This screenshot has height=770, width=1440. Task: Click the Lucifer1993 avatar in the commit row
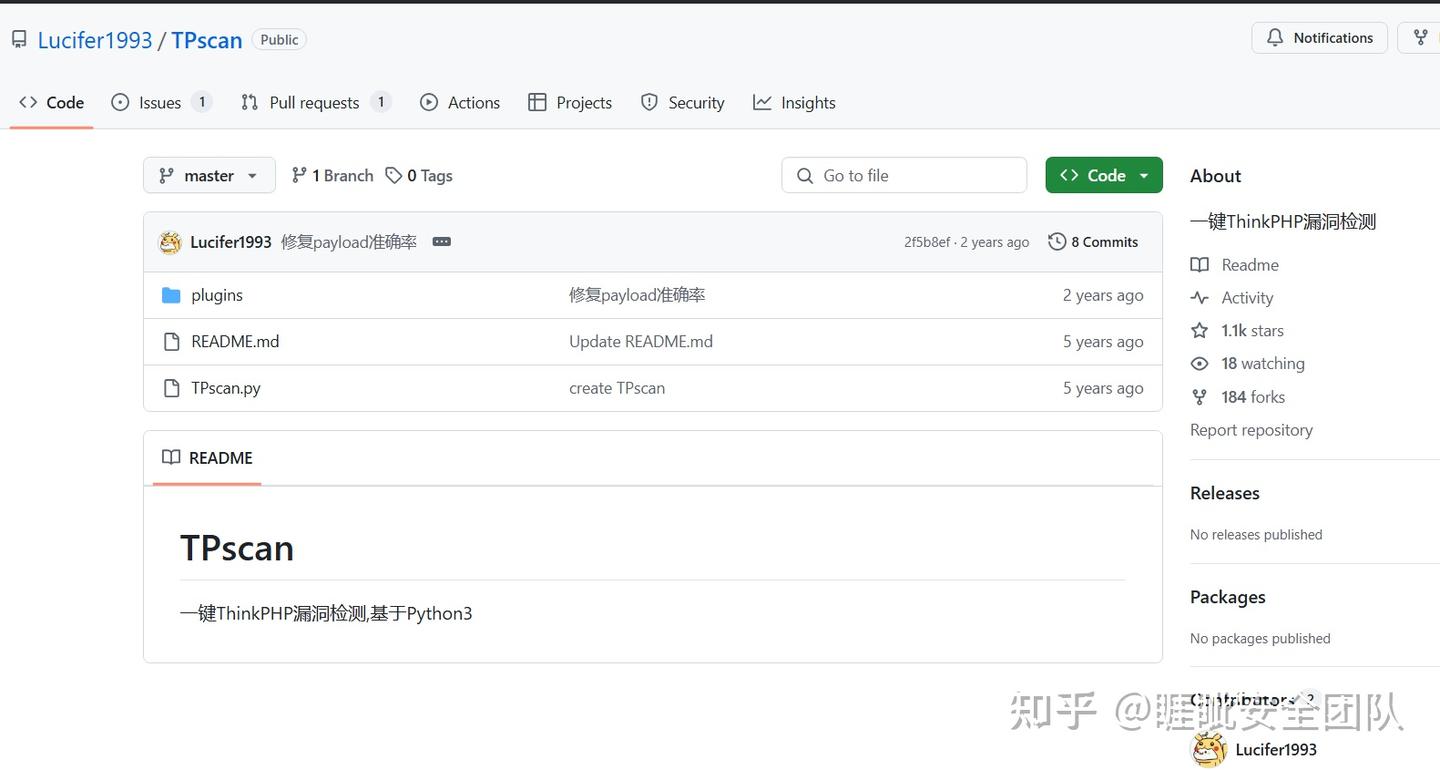(x=170, y=242)
